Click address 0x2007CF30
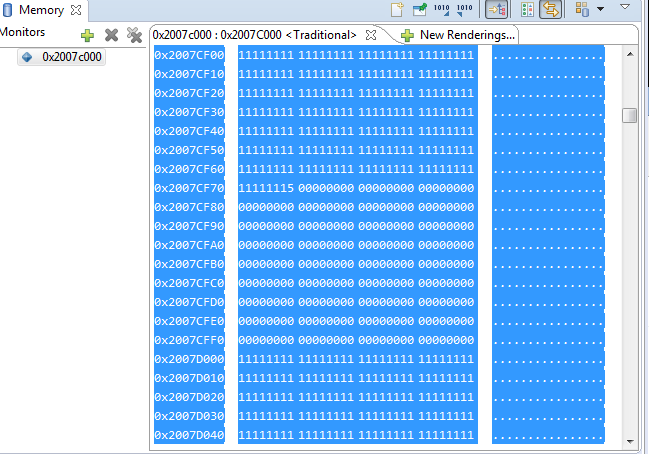The height and width of the screenshot is (454, 649). coord(190,112)
